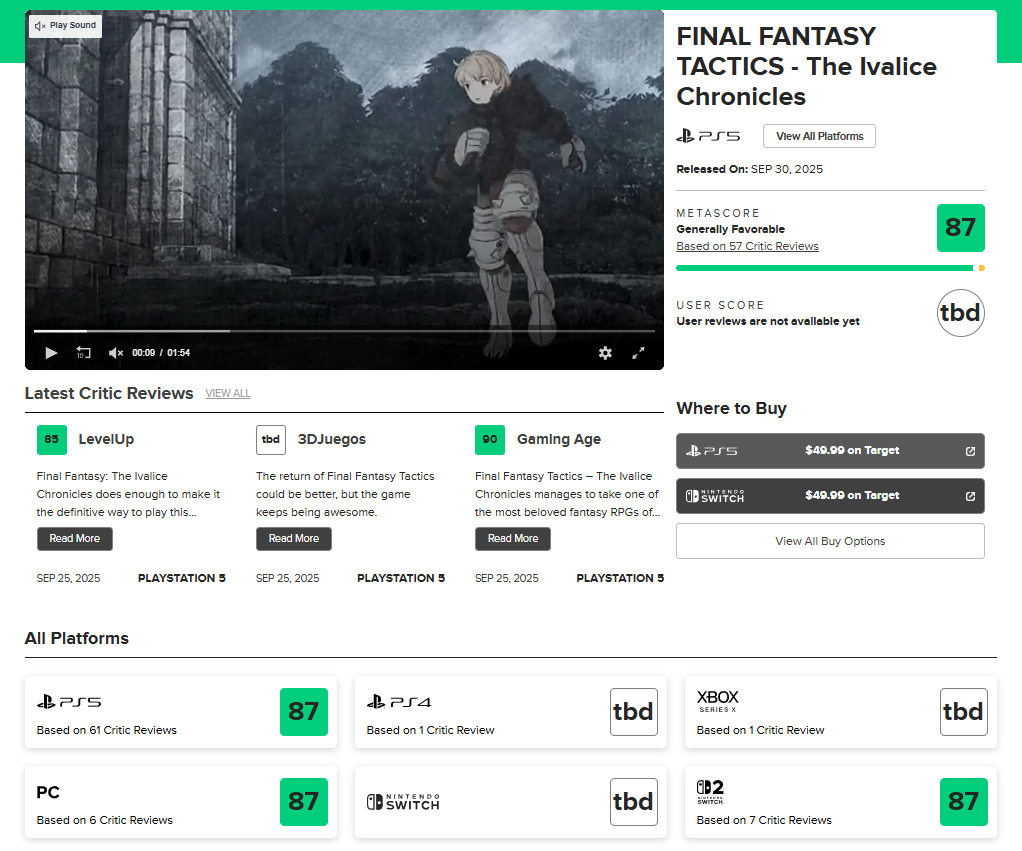Enter fullscreen video mode
Viewport: 1022px width, 851px height.
(639, 353)
